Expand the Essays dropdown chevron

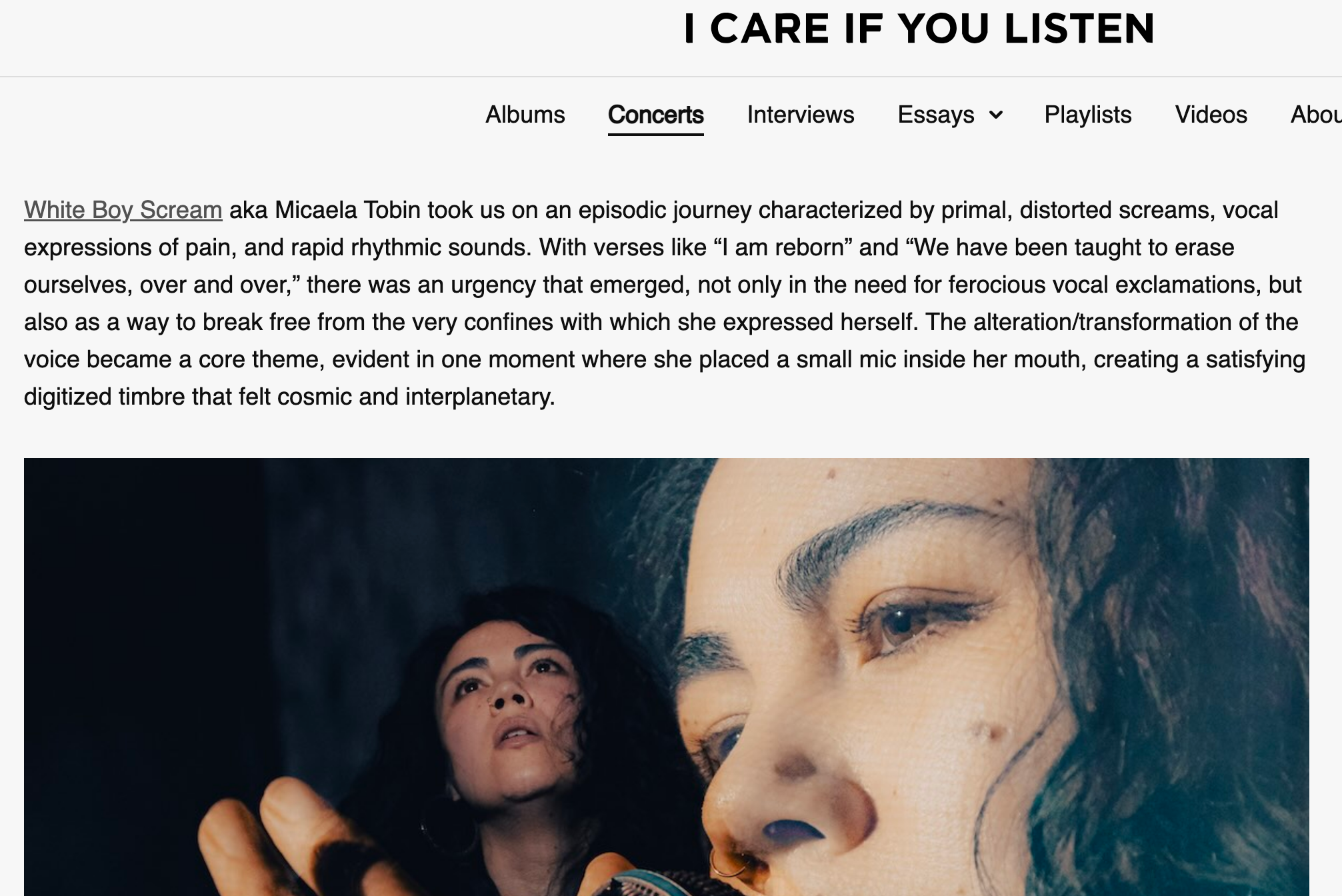(995, 115)
